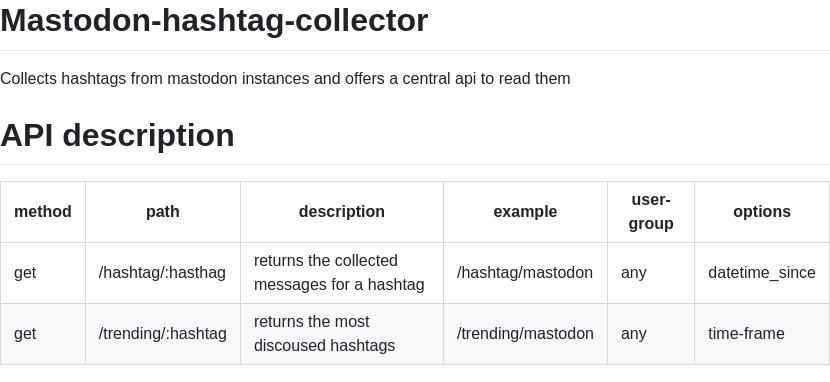Click the path column header
Screen dimensions: 830x382
coord(163,212)
